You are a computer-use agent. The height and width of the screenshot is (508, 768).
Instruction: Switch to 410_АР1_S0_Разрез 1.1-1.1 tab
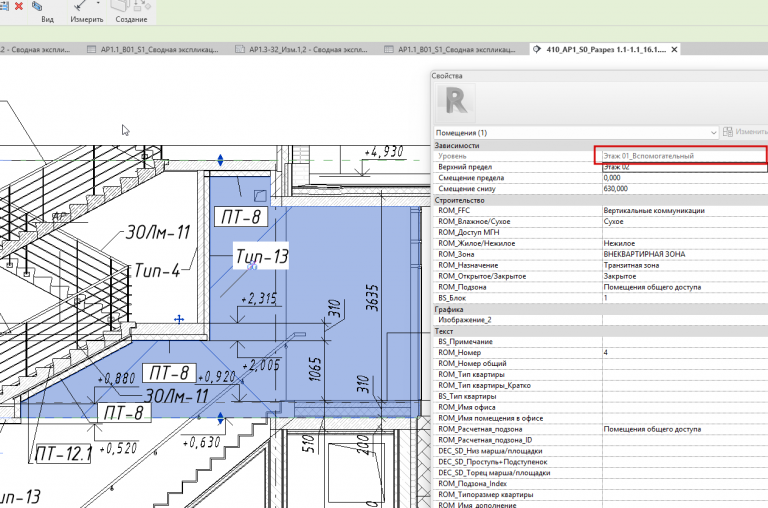(x=605, y=49)
